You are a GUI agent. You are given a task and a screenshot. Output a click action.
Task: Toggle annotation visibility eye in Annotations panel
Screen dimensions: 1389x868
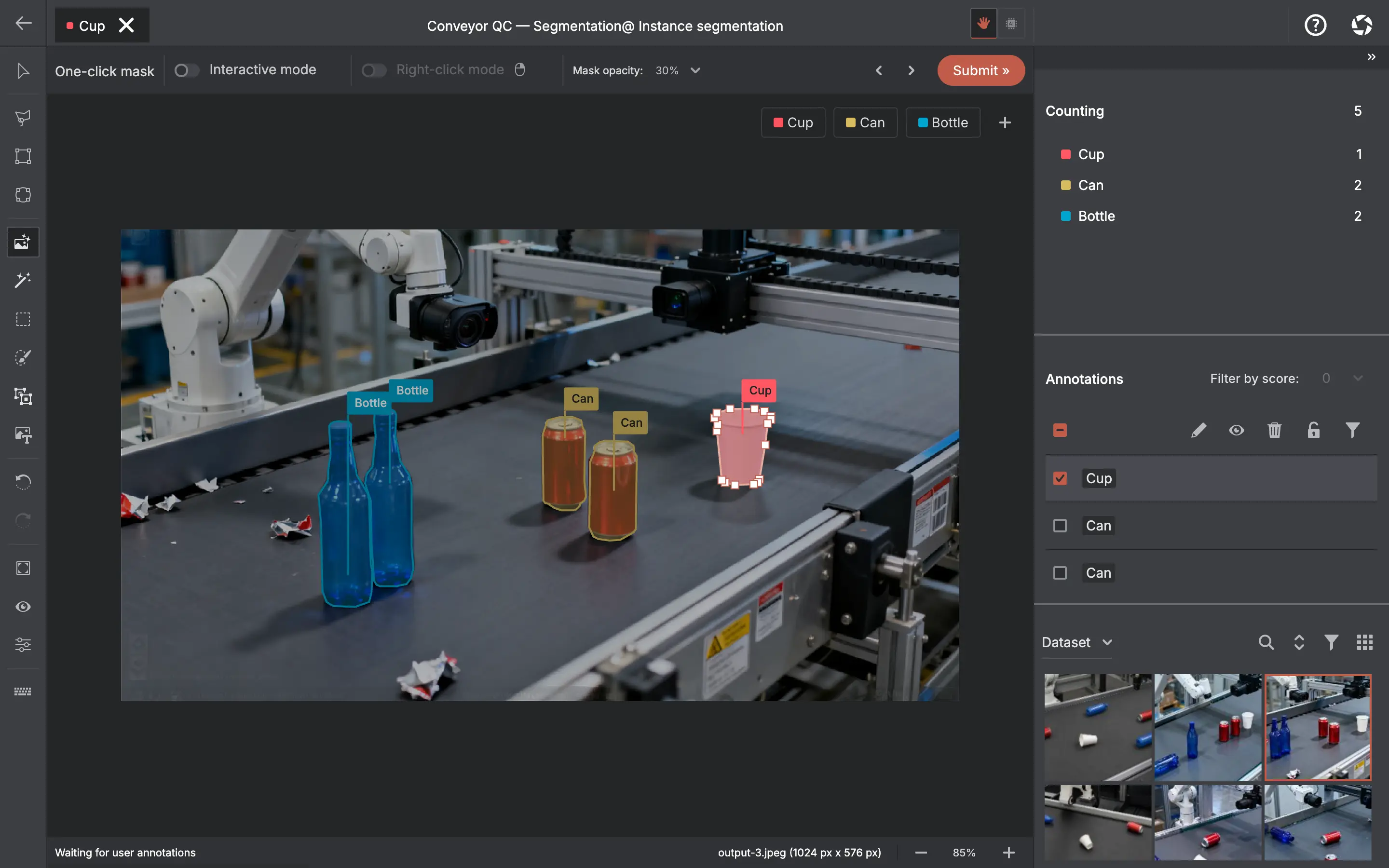point(1236,430)
